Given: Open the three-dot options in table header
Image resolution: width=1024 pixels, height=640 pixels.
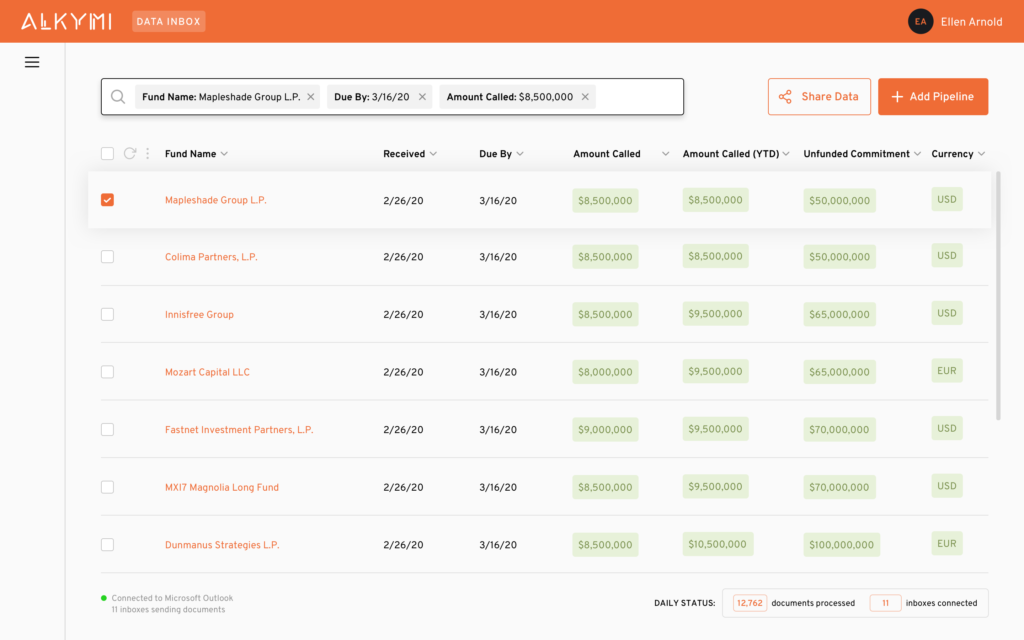Looking at the screenshot, I should click(148, 153).
